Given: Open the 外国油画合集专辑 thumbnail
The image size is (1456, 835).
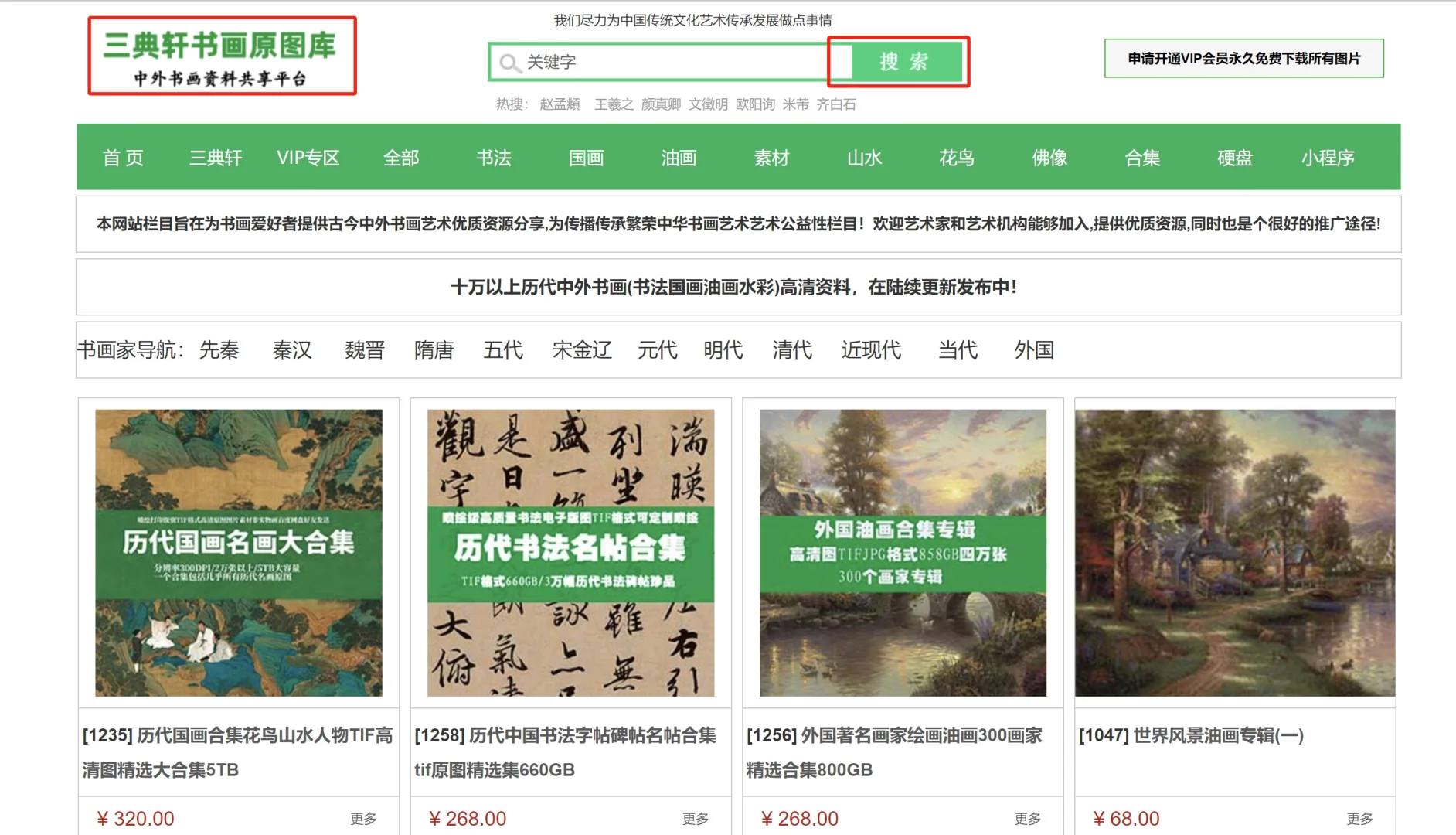Looking at the screenshot, I should click(x=903, y=553).
